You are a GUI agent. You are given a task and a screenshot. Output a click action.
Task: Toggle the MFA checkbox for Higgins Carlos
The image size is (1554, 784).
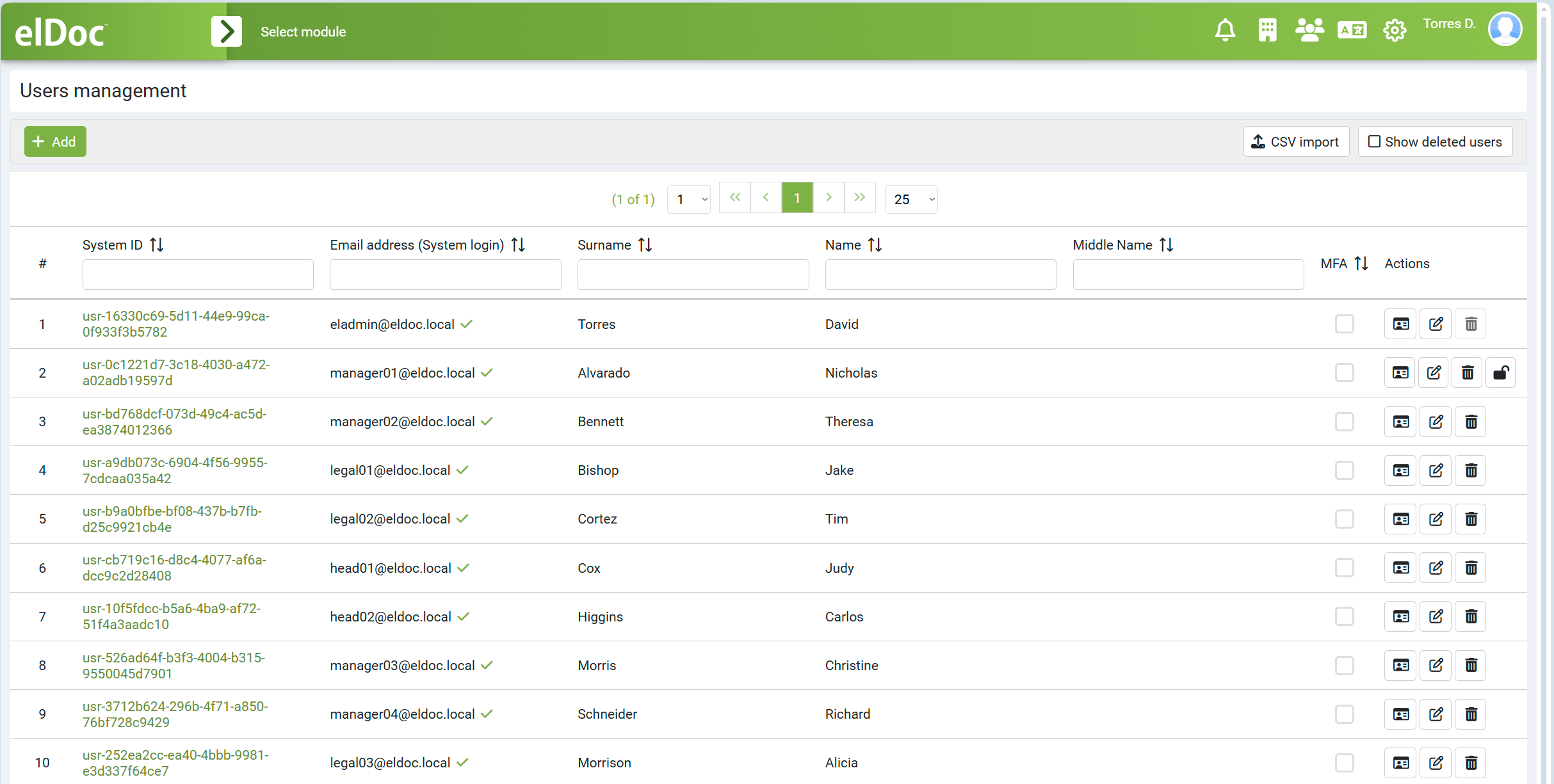pyautogui.click(x=1344, y=616)
